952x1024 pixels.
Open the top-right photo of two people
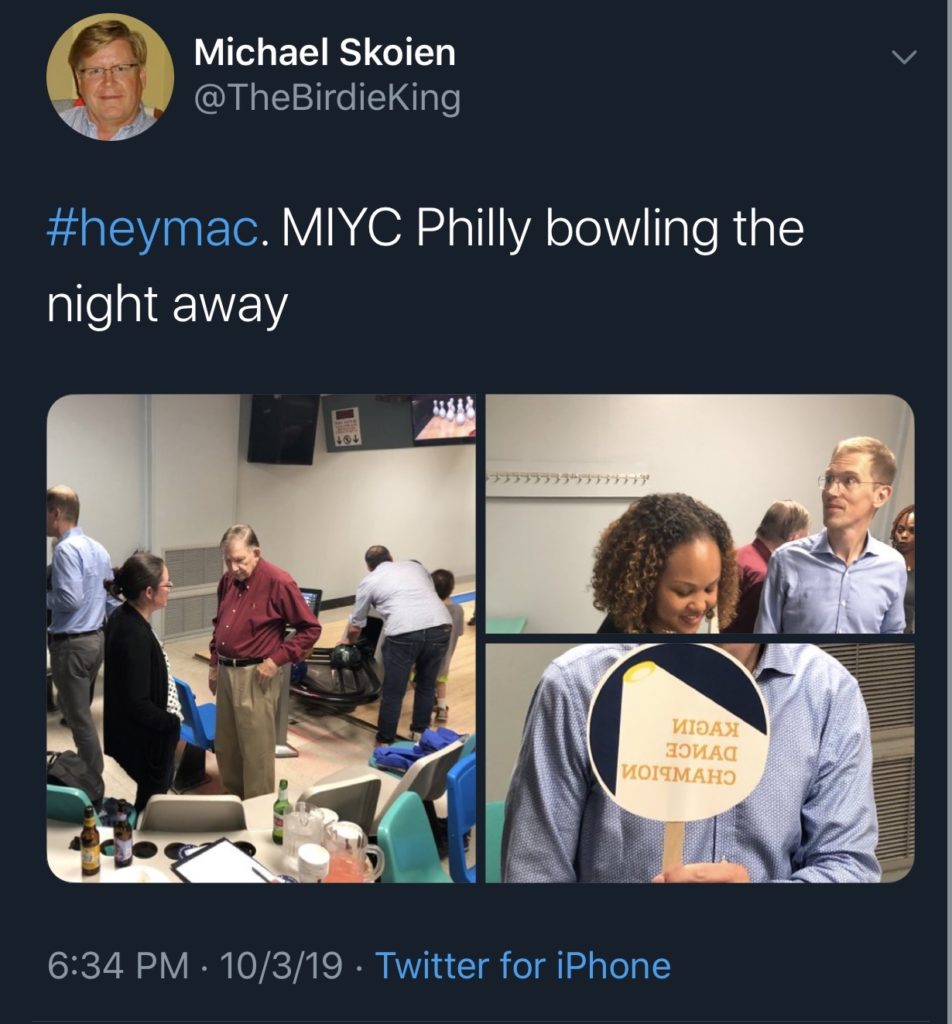[x=700, y=513]
